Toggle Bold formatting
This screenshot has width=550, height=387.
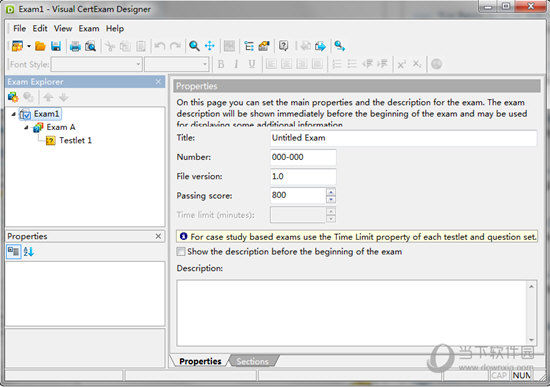221,64
